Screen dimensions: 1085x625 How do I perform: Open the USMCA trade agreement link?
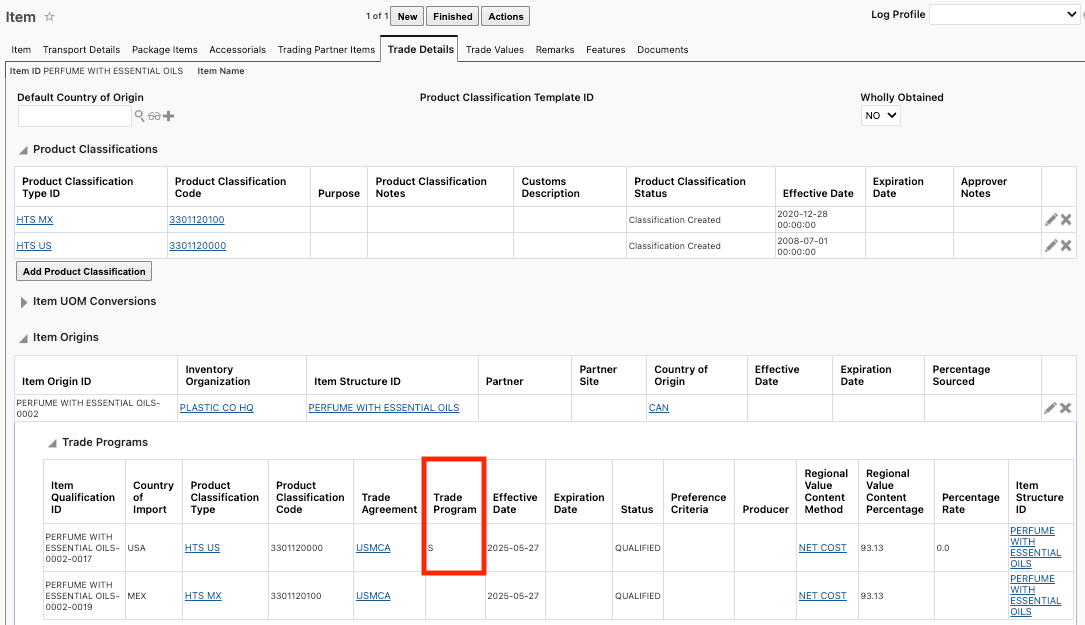click(x=373, y=547)
